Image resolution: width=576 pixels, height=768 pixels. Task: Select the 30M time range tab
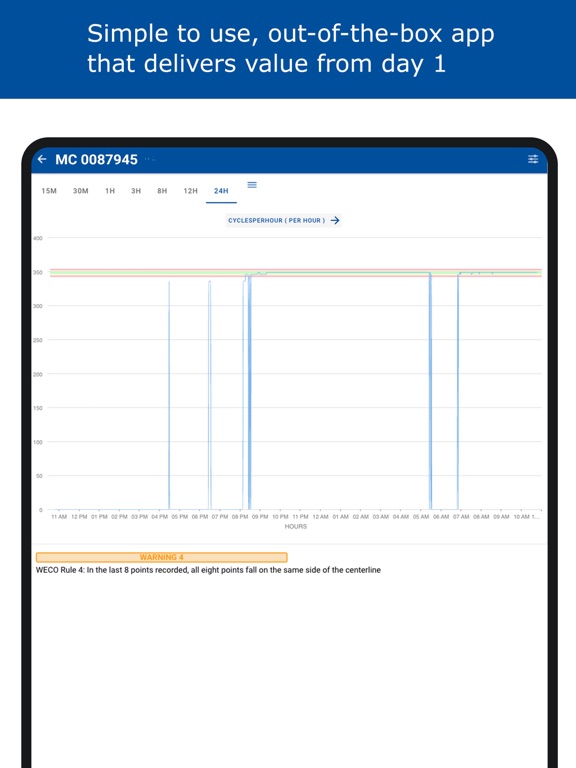pos(81,191)
